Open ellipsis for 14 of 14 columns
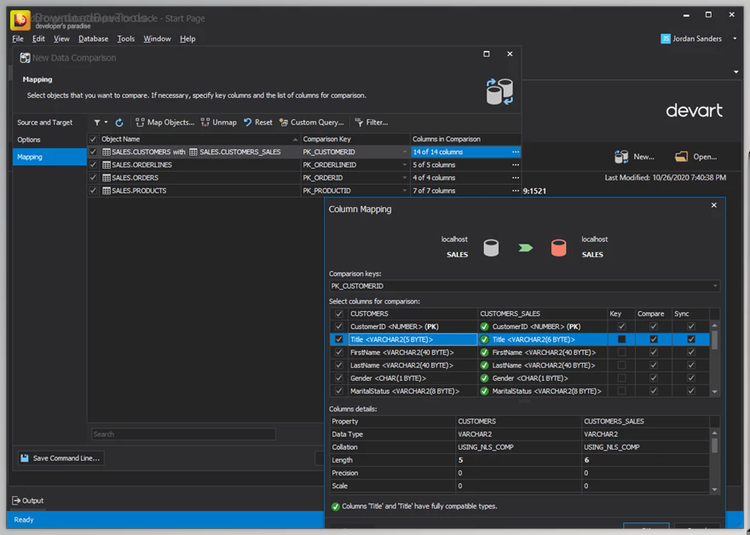The height and width of the screenshot is (535, 750). (515, 152)
